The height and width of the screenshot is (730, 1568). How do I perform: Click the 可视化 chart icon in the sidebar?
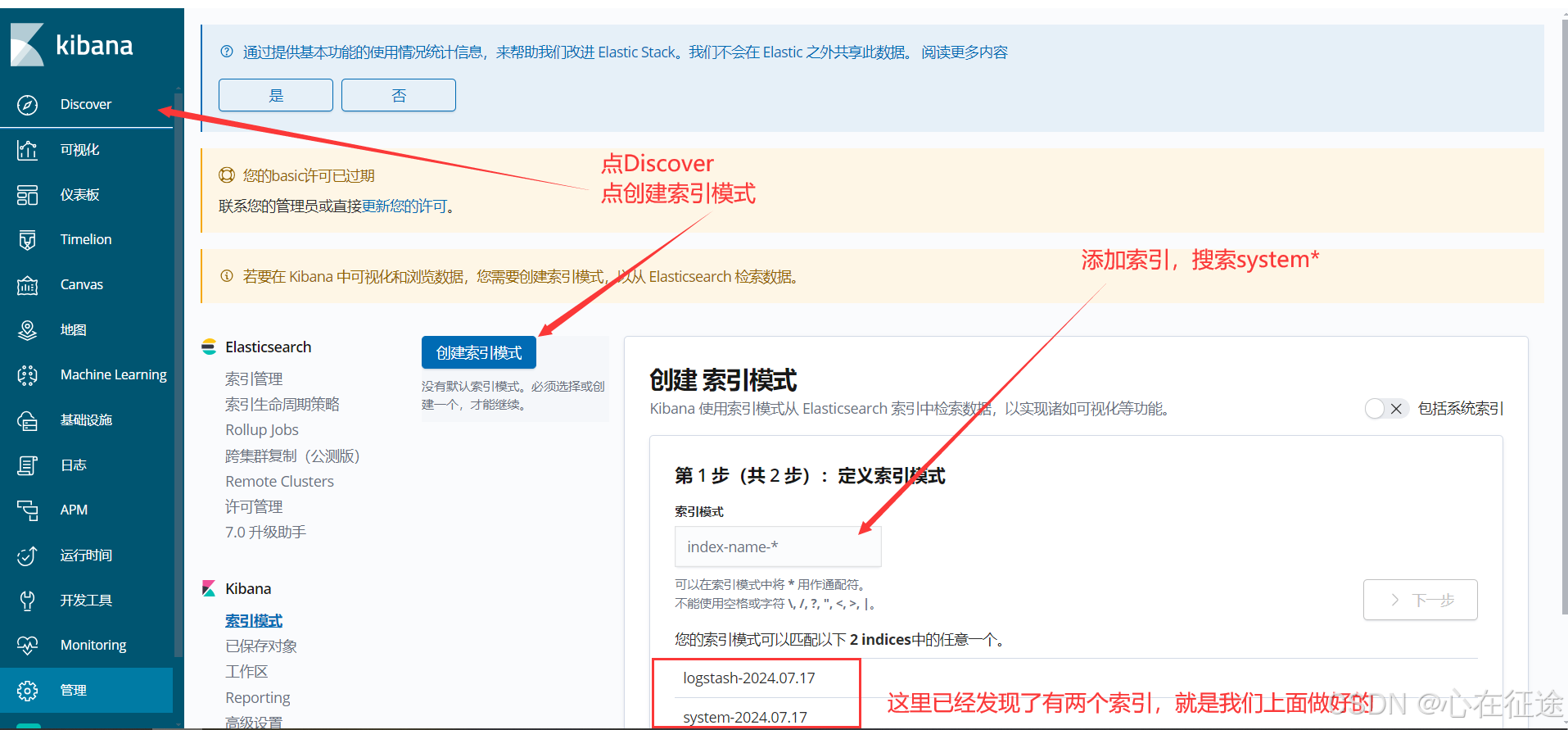tap(27, 150)
